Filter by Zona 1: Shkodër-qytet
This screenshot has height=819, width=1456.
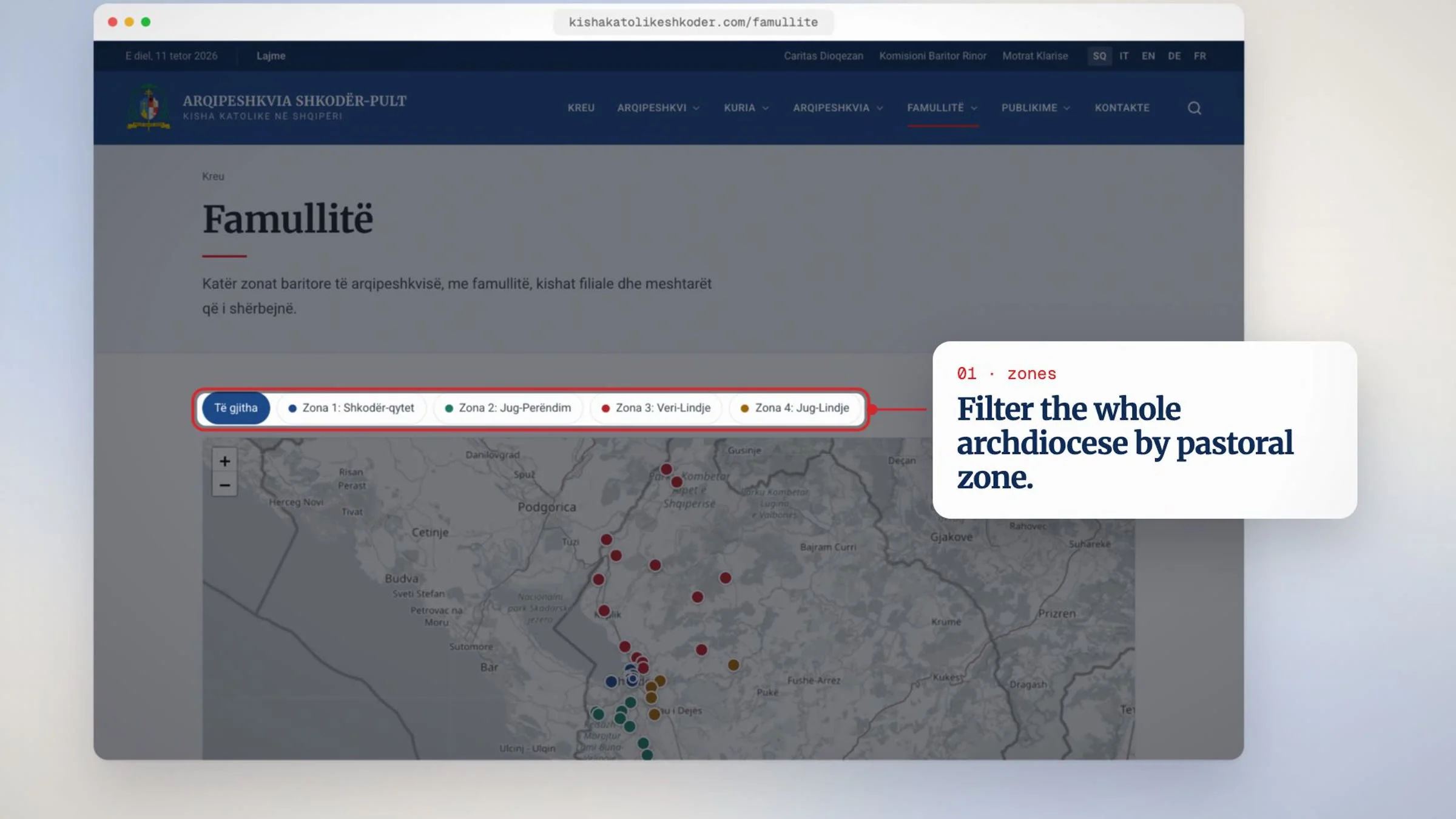click(x=351, y=408)
